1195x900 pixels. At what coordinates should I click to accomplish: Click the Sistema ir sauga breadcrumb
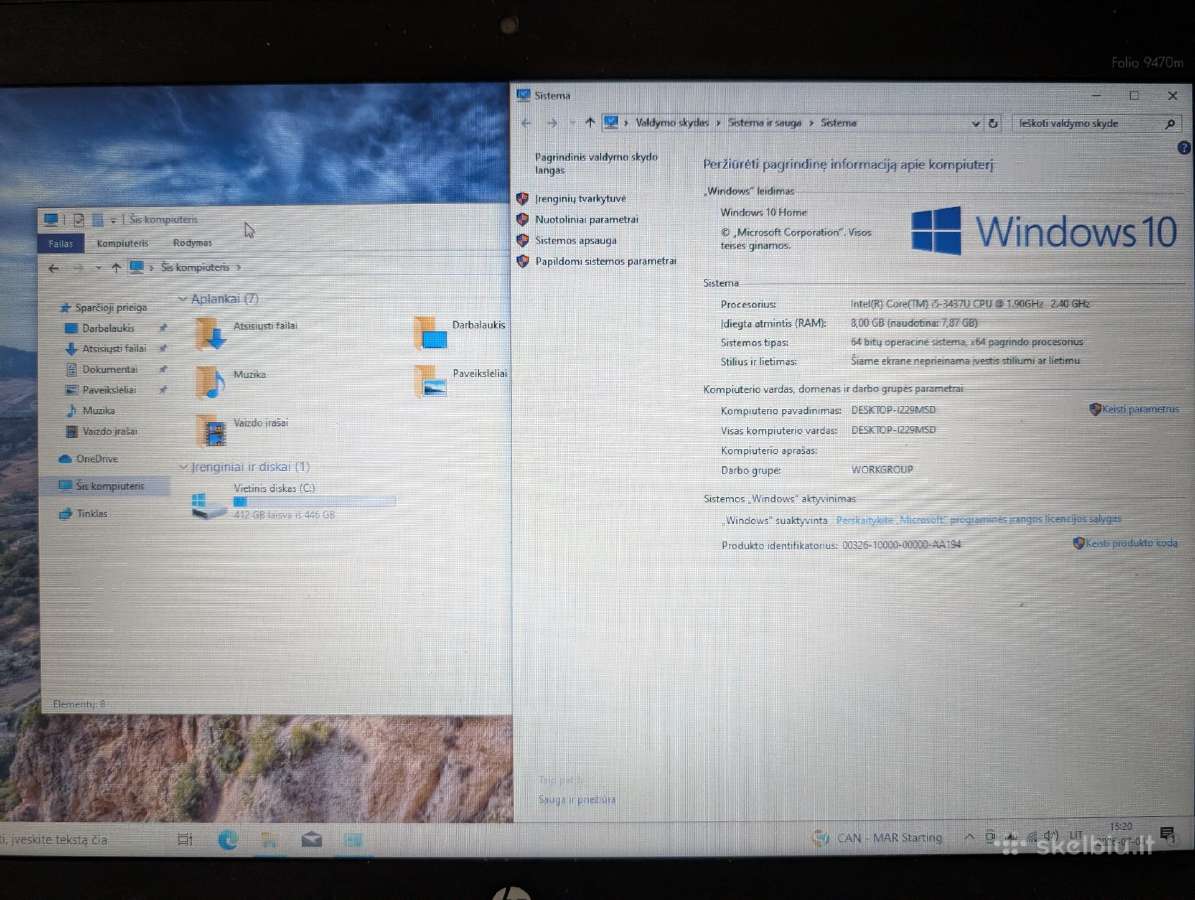[x=764, y=122]
